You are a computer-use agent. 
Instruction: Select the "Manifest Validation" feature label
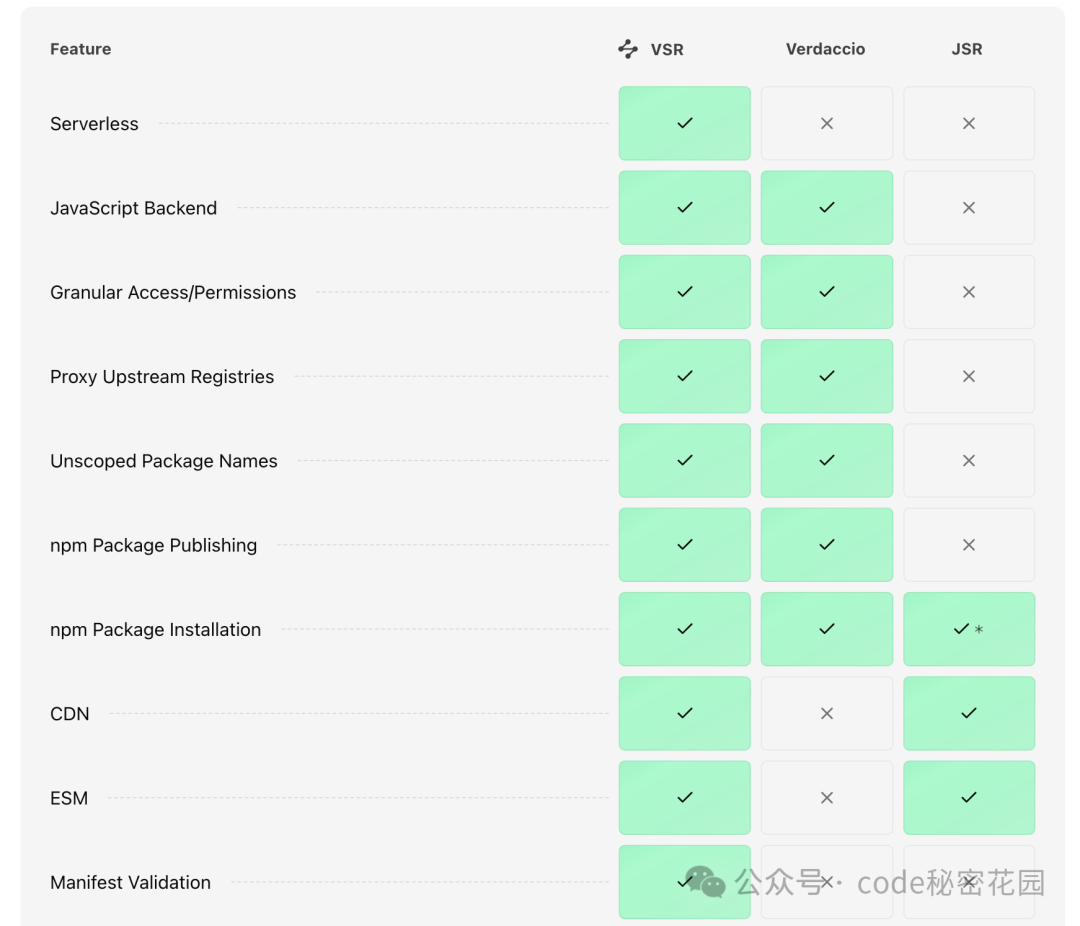pyautogui.click(x=130, y=883)
